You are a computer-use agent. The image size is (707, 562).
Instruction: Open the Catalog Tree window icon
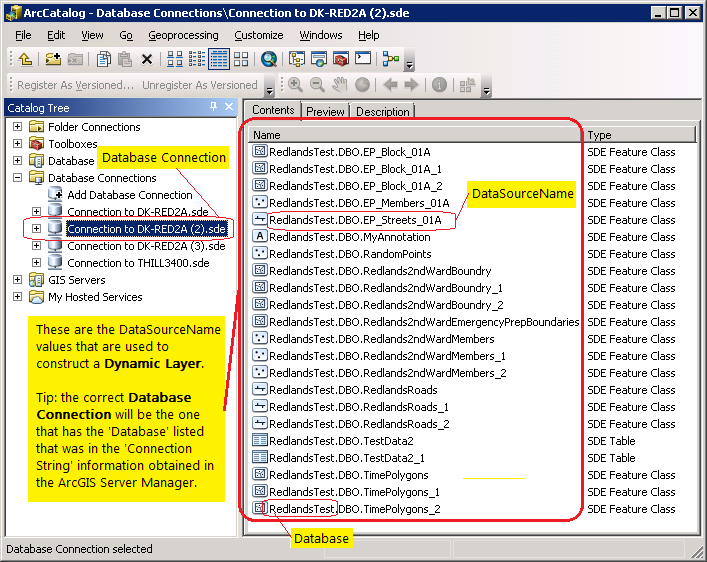click(x=297, y=59)
